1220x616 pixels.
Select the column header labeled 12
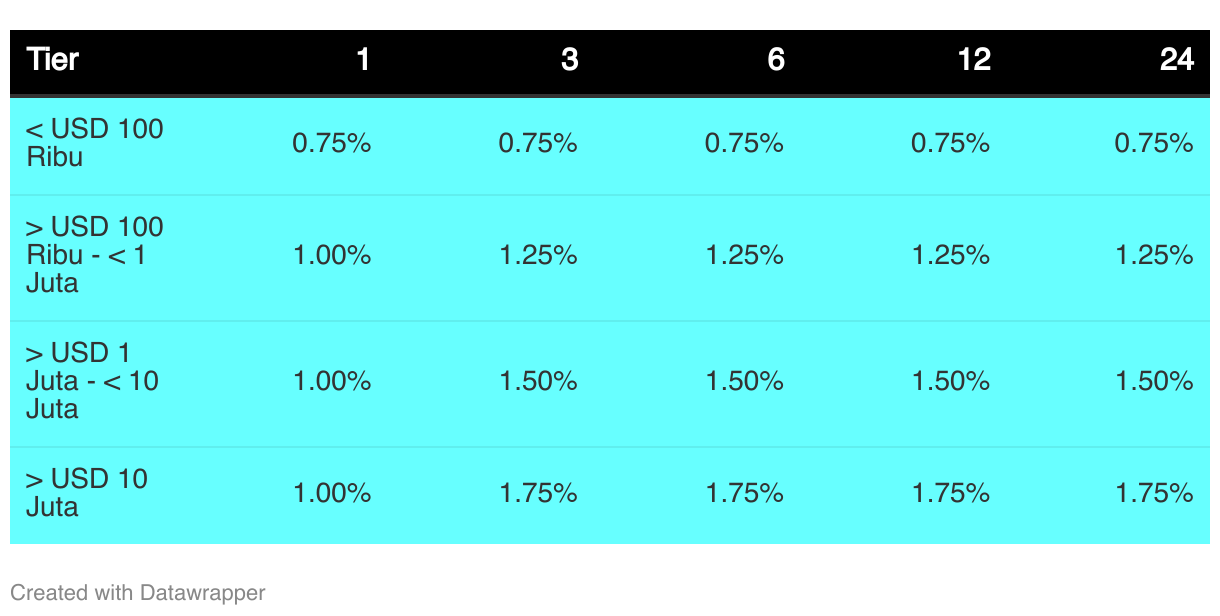tap(974, 60)
